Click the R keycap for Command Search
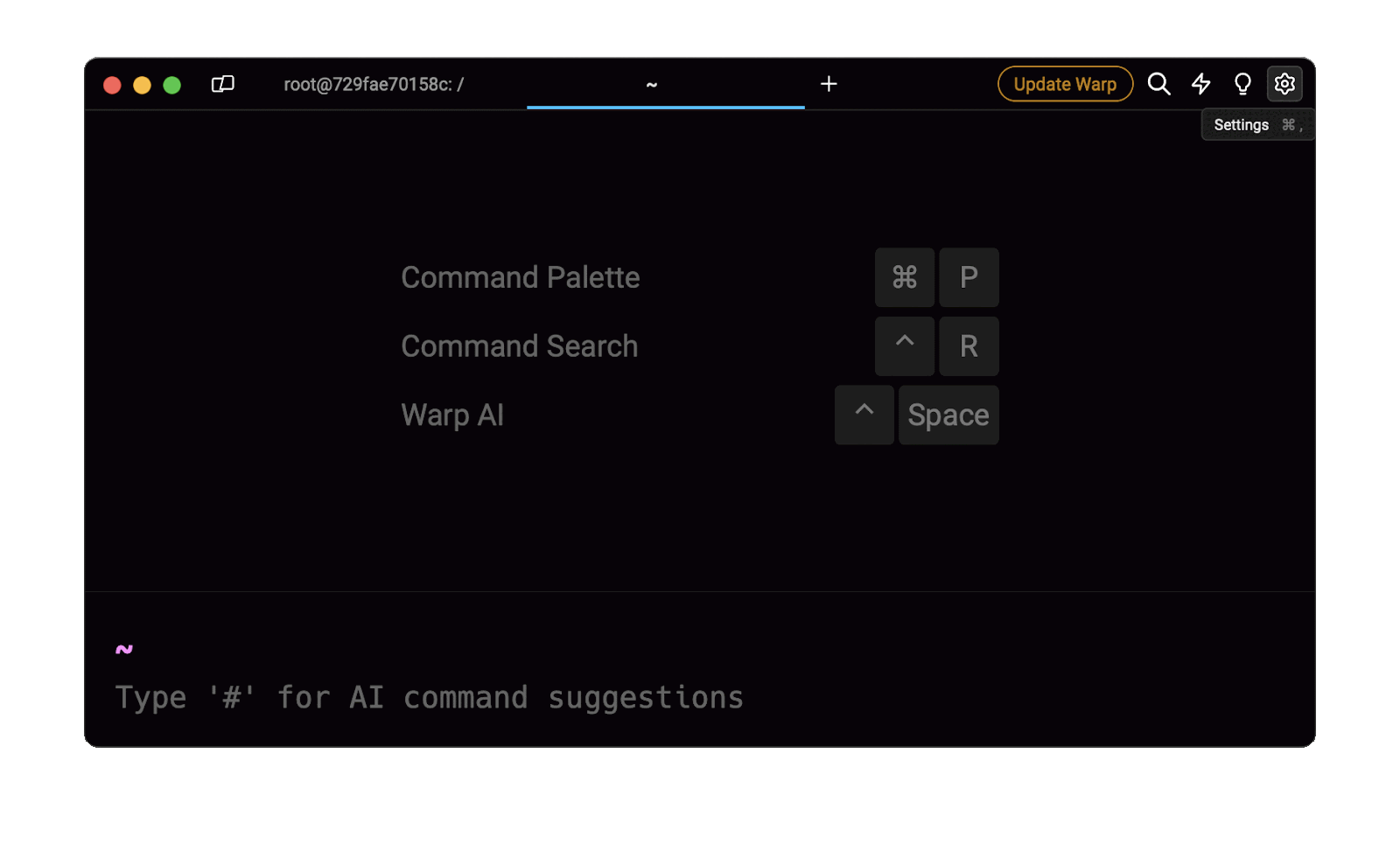The height and width of the screenshot is (858, 1400). (968, 346)
